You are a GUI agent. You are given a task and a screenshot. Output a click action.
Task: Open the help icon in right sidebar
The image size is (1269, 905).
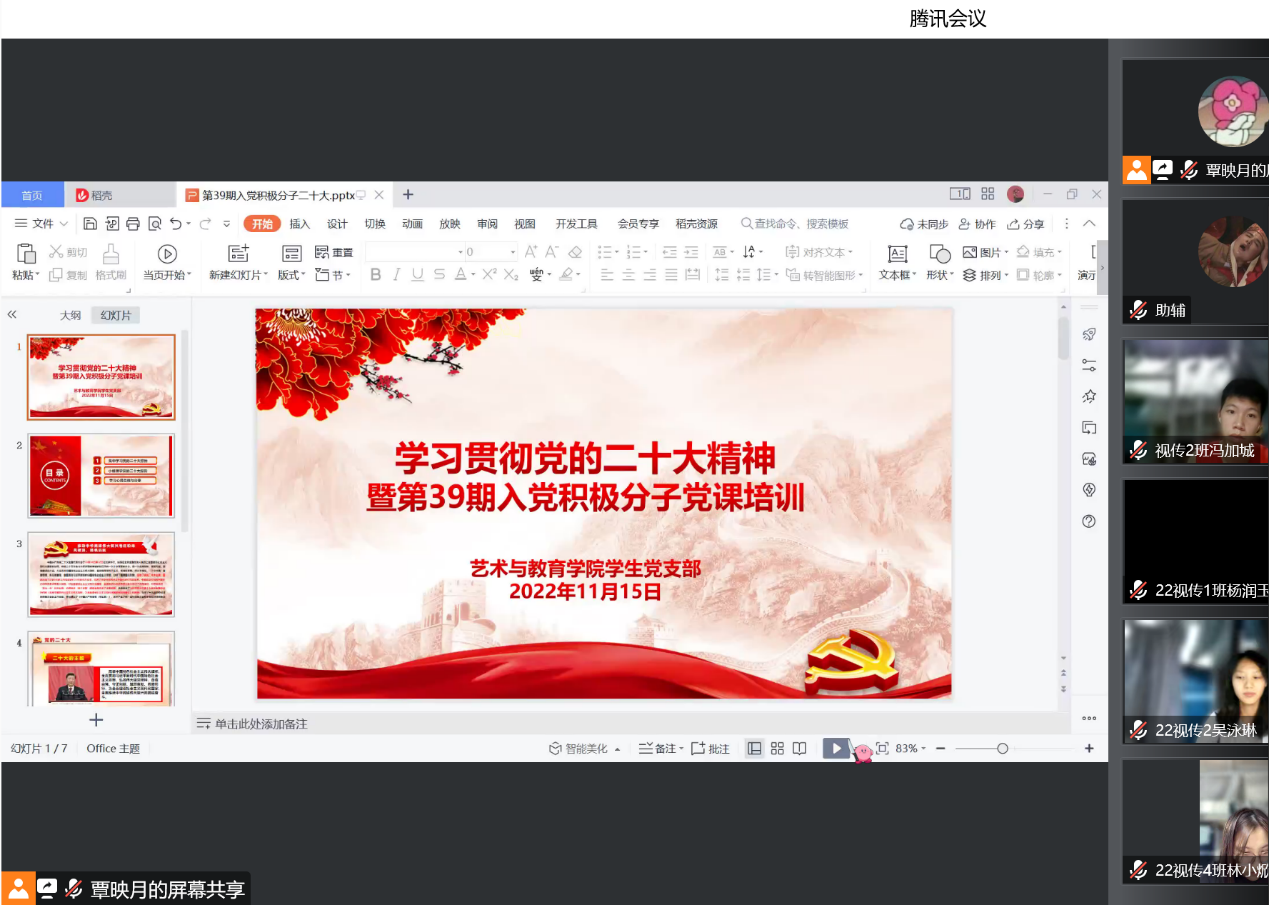tap(1089, 521)
